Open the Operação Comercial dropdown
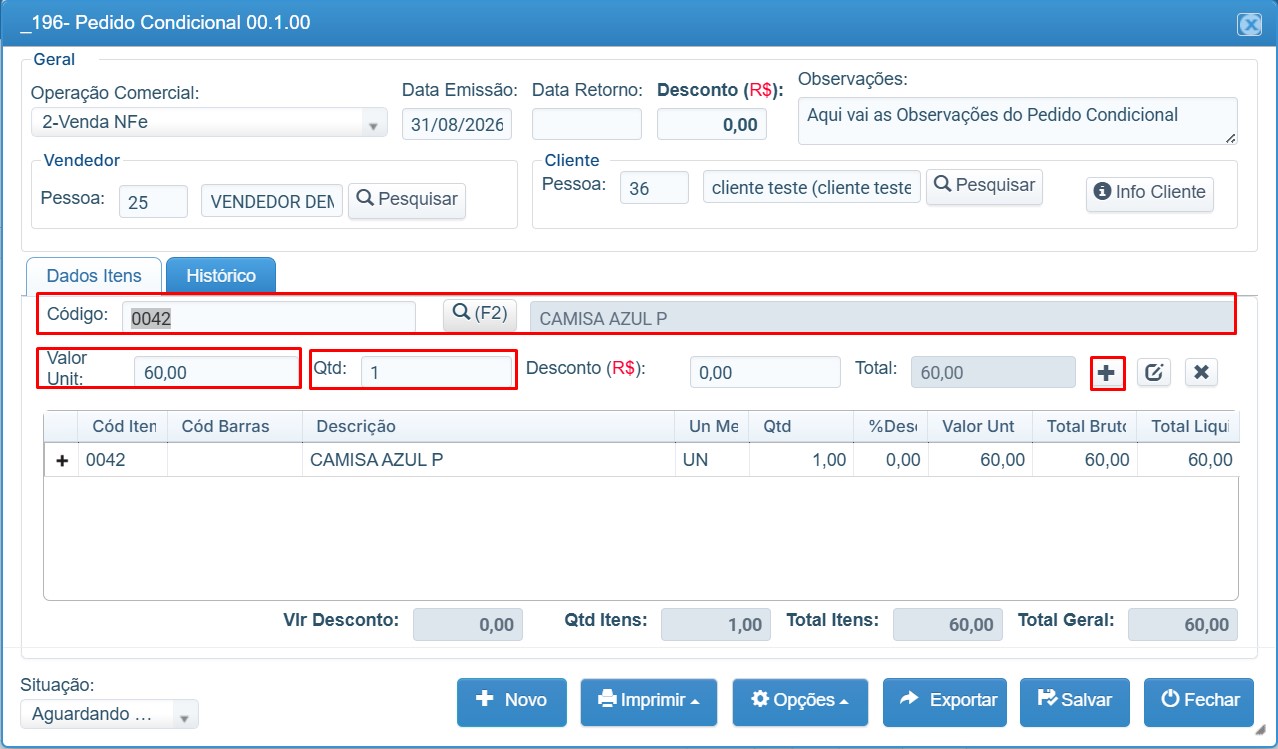Viewport: 1278px width, 749px height. pyautogui.click(x=208, y=123)
